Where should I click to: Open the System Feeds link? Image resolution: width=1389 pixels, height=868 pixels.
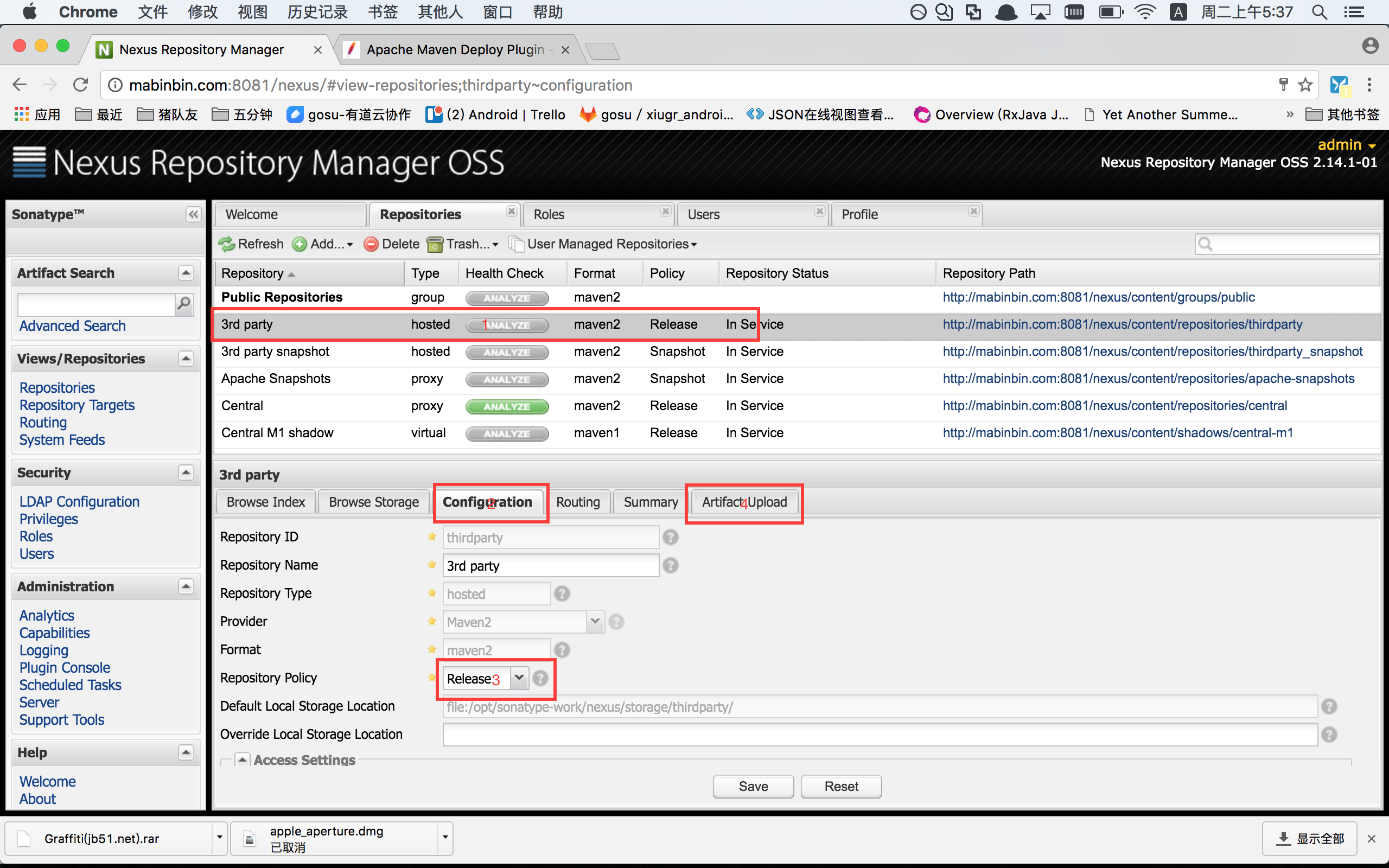[x=62, y=440]
